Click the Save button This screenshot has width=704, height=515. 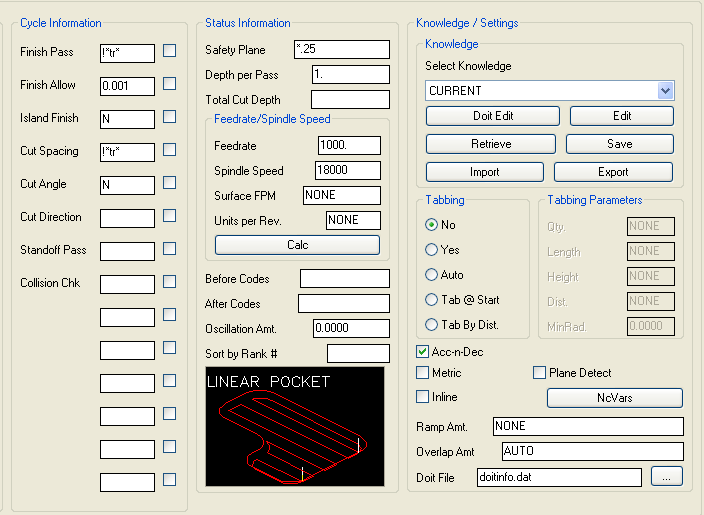click(x=620, y=144)
